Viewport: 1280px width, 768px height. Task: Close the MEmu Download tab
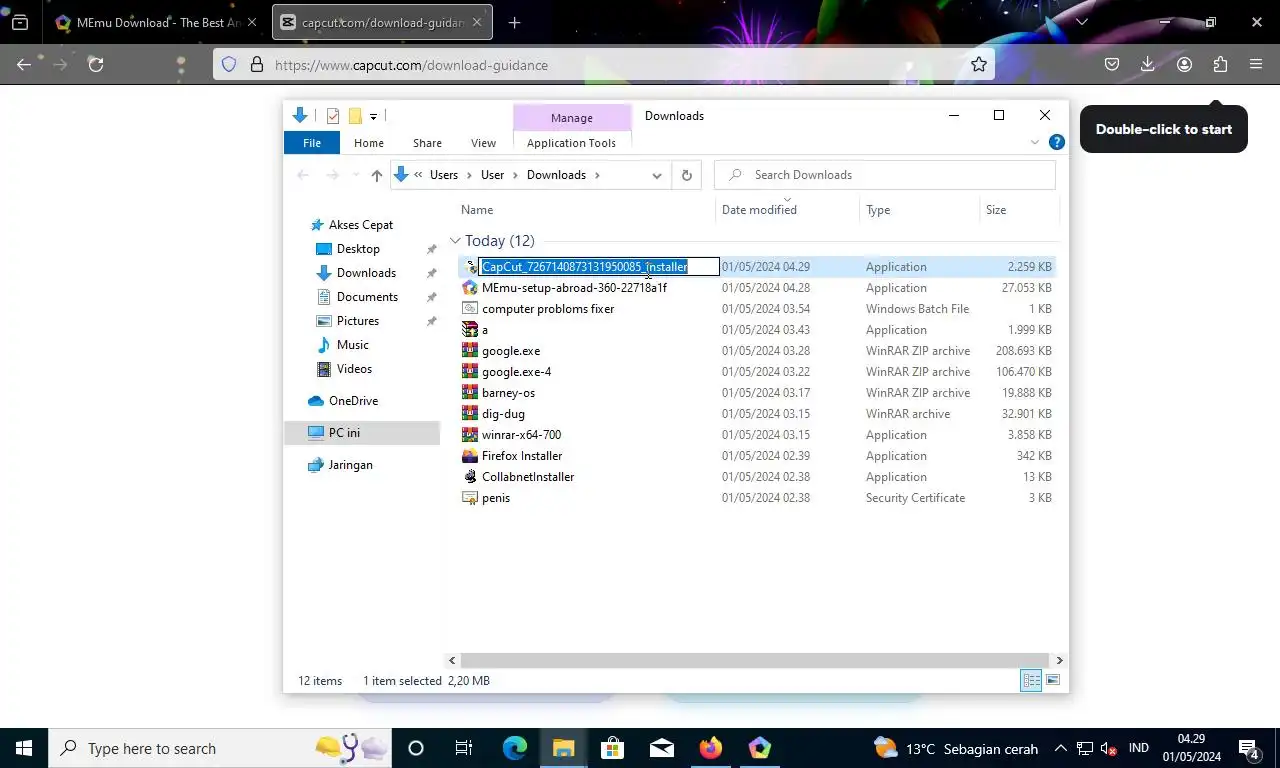(251, 22)
